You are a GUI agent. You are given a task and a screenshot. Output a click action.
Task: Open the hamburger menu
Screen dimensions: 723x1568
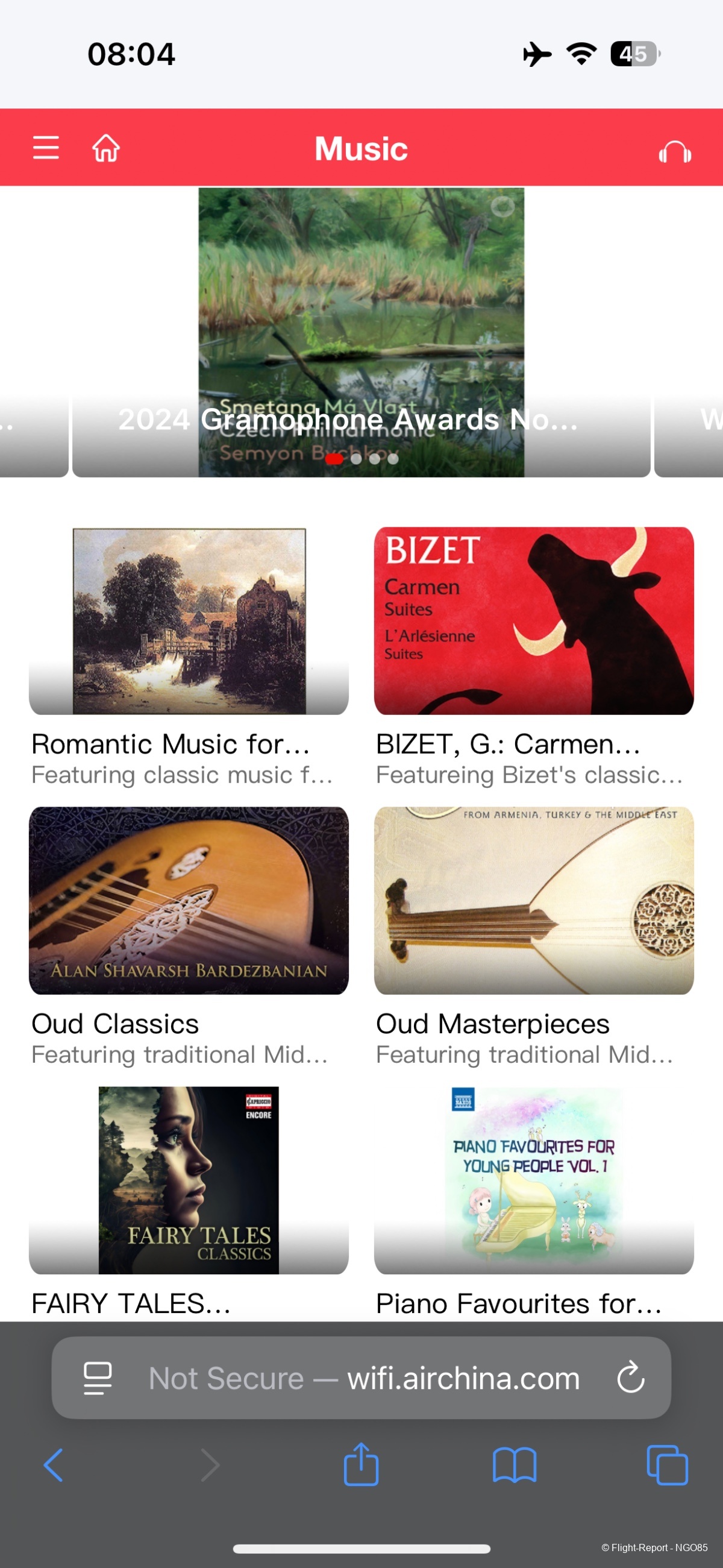coord(46,148)
